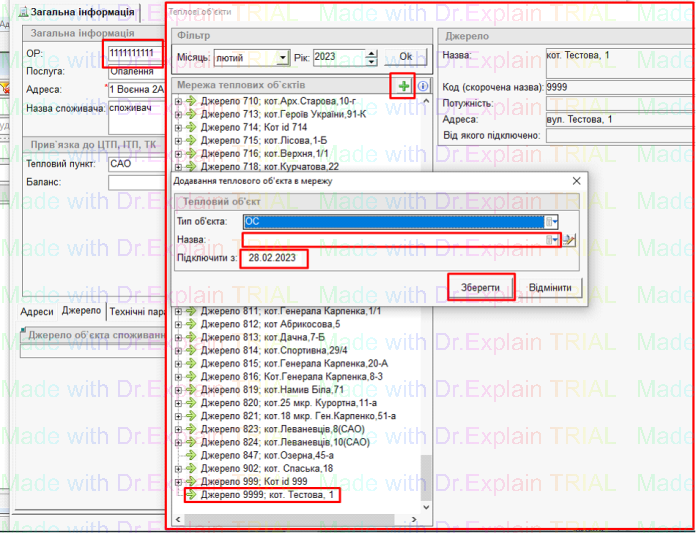Expand Джерело 713 Героїв України node

(178, 114)
